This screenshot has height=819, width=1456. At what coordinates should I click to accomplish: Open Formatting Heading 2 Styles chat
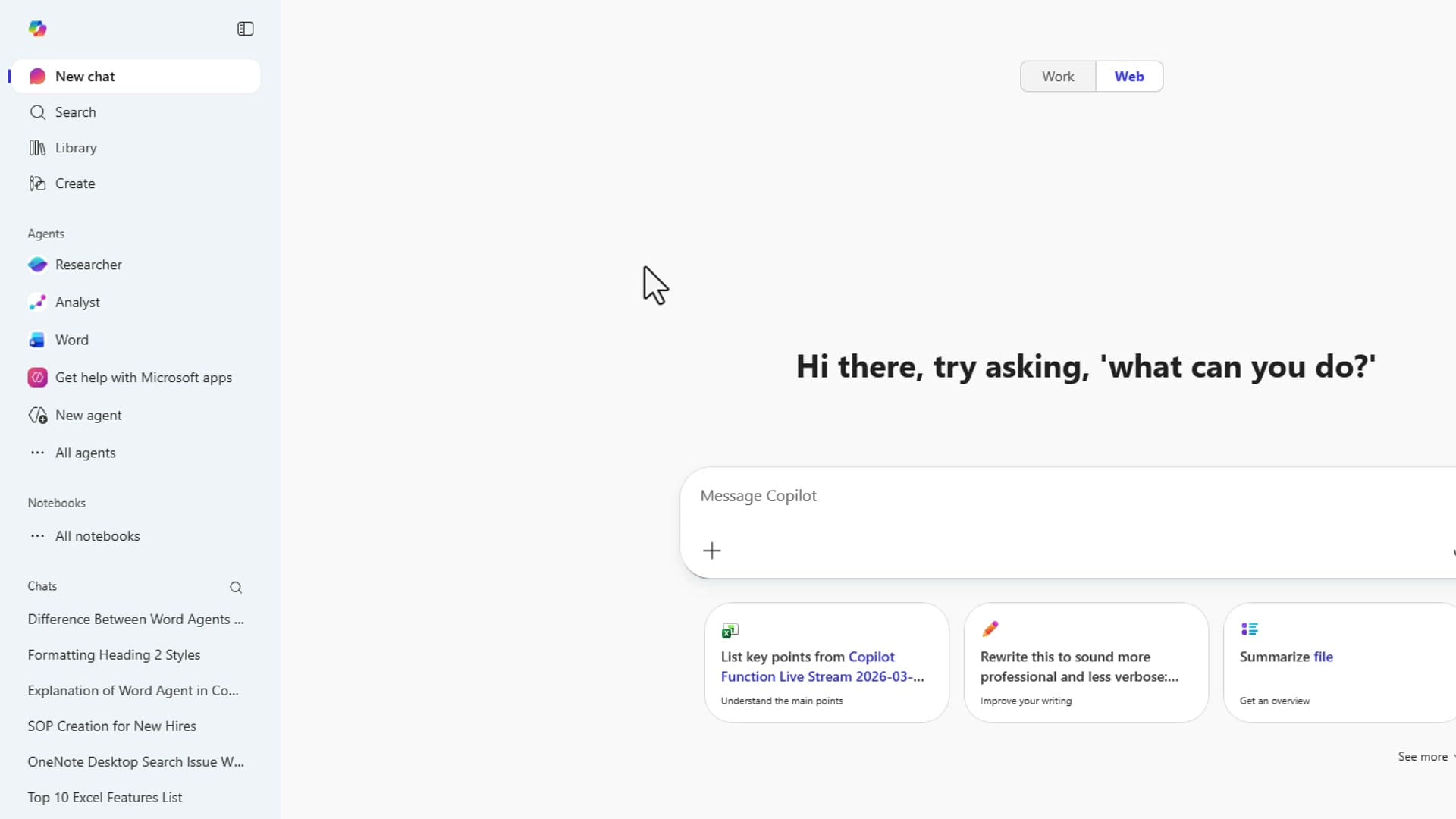114,655
